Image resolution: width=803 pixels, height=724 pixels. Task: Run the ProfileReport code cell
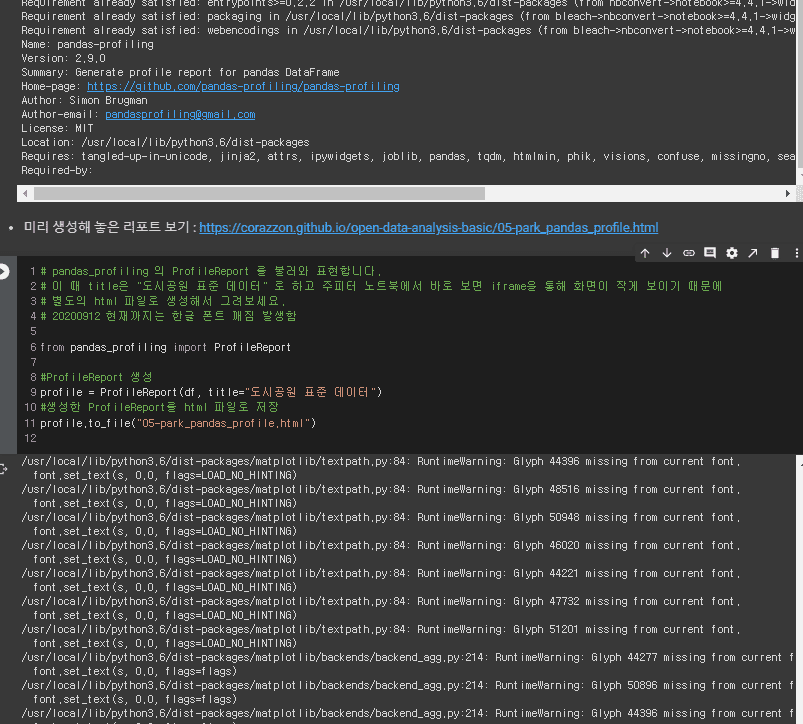point(4,271)
